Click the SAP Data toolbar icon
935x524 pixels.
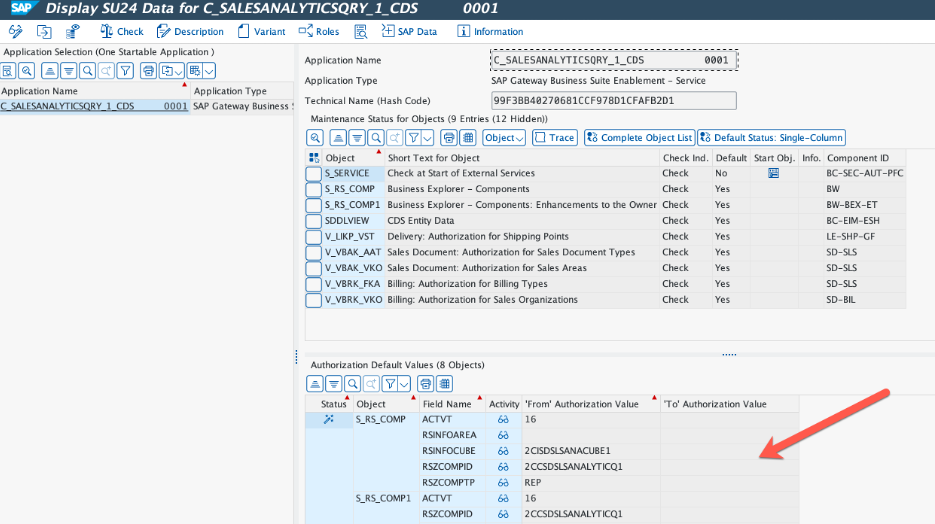pyautogui.click(x=389, y=32)
